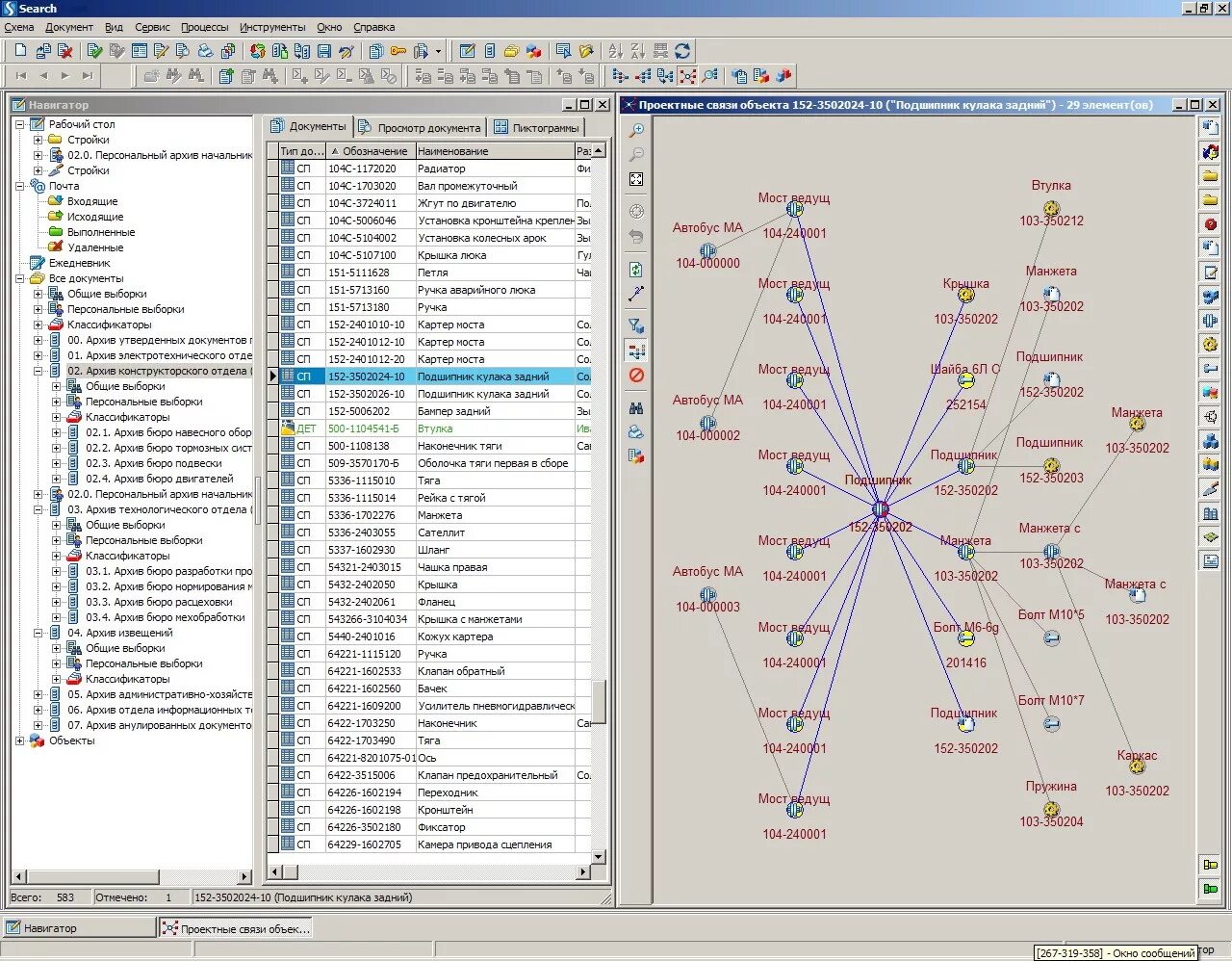This screenshot has width=1232, height=961.
Task: Click the project links graph toolbar icon
Action: pyautogui.click(x=687, y=75)
